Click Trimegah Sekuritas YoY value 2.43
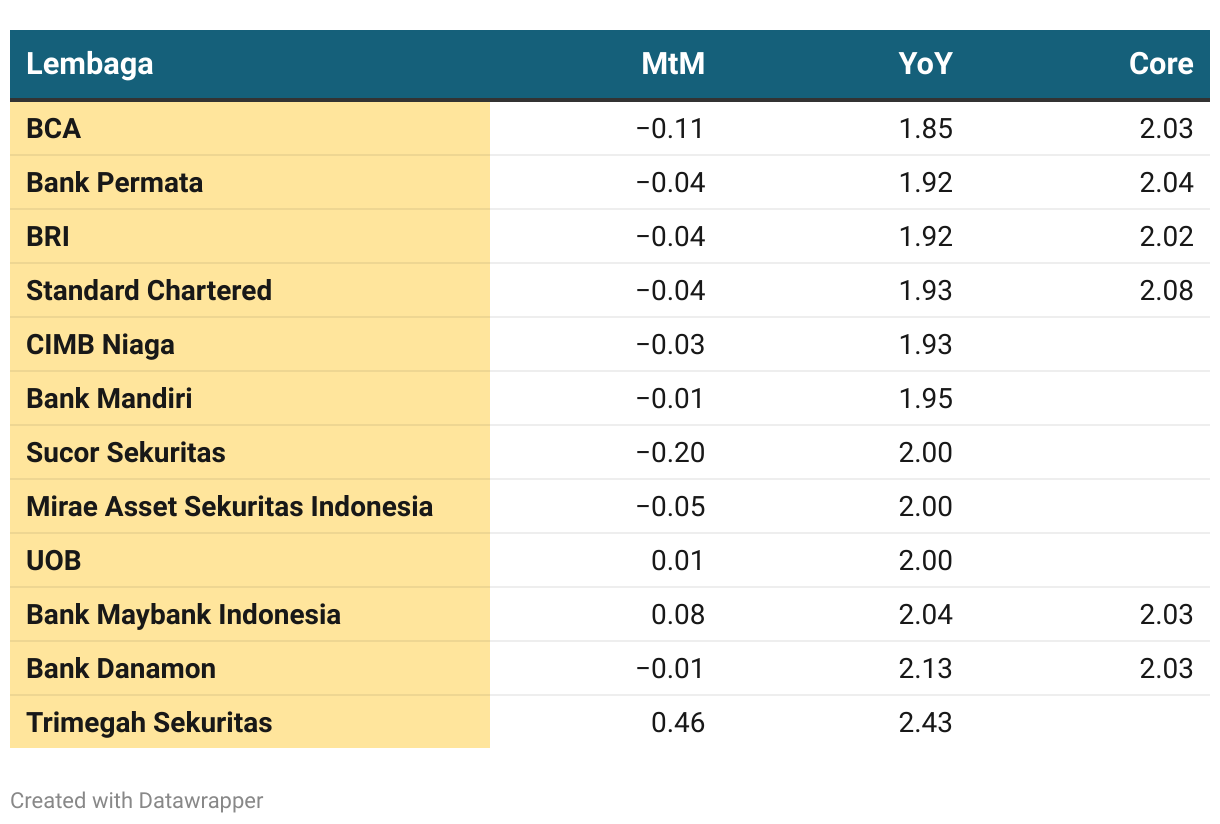This screenshot has width=1220, height=824. 925,722
